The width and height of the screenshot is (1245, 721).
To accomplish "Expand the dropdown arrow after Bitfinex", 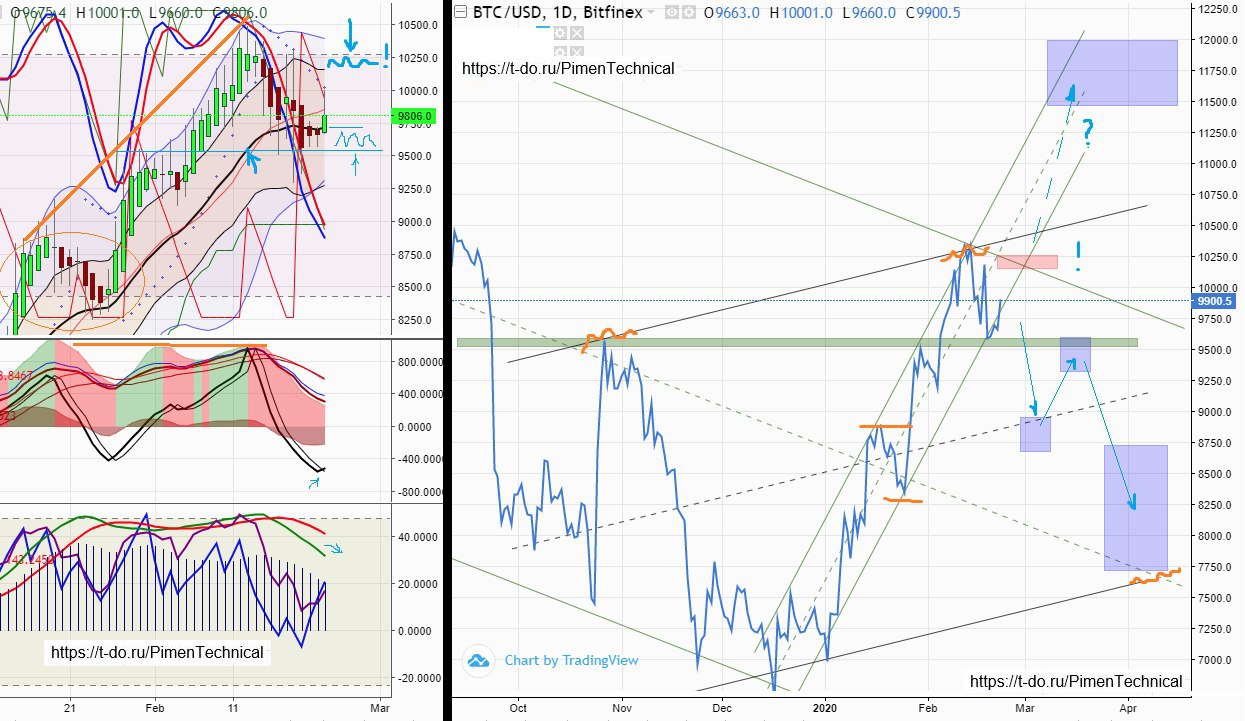I will pyautogui.click(x=651, y=12).
